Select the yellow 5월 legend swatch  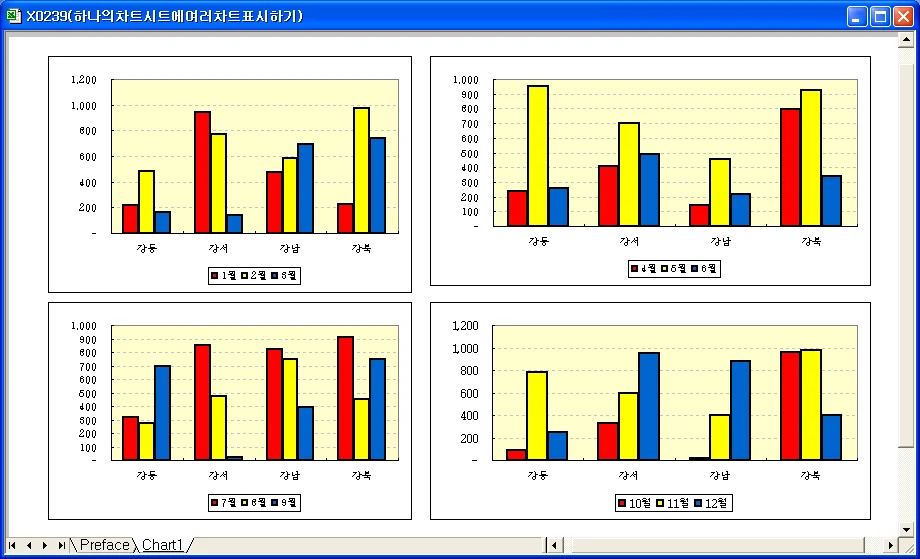pos(665,269)
